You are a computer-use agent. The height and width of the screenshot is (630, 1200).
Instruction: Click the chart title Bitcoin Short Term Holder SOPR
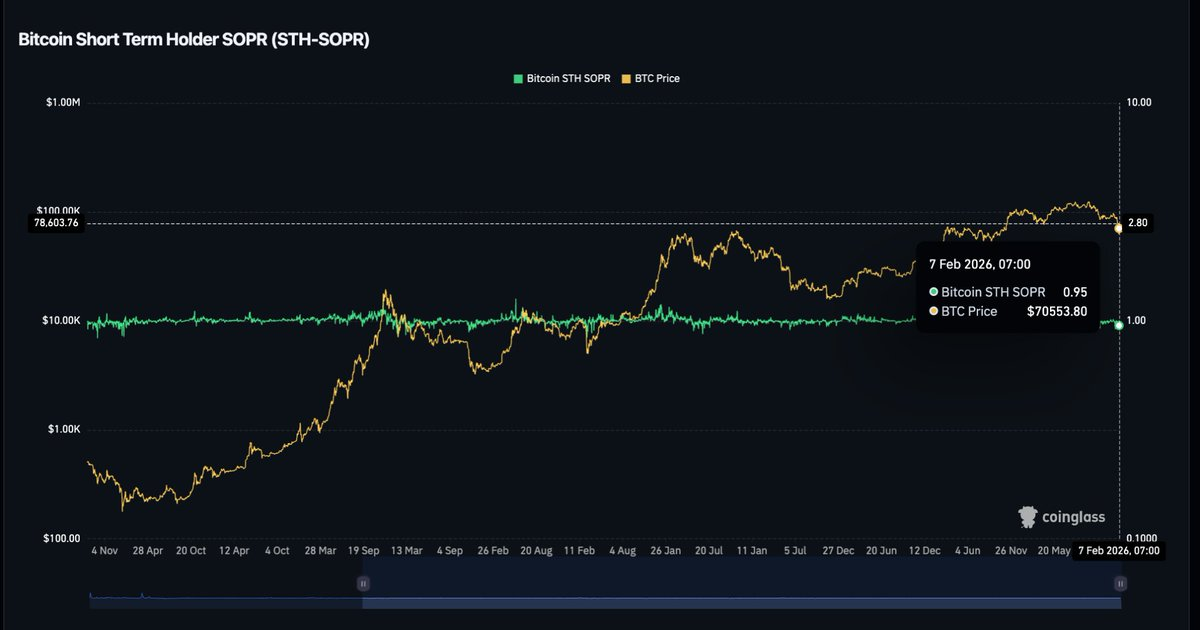[195, 39]
